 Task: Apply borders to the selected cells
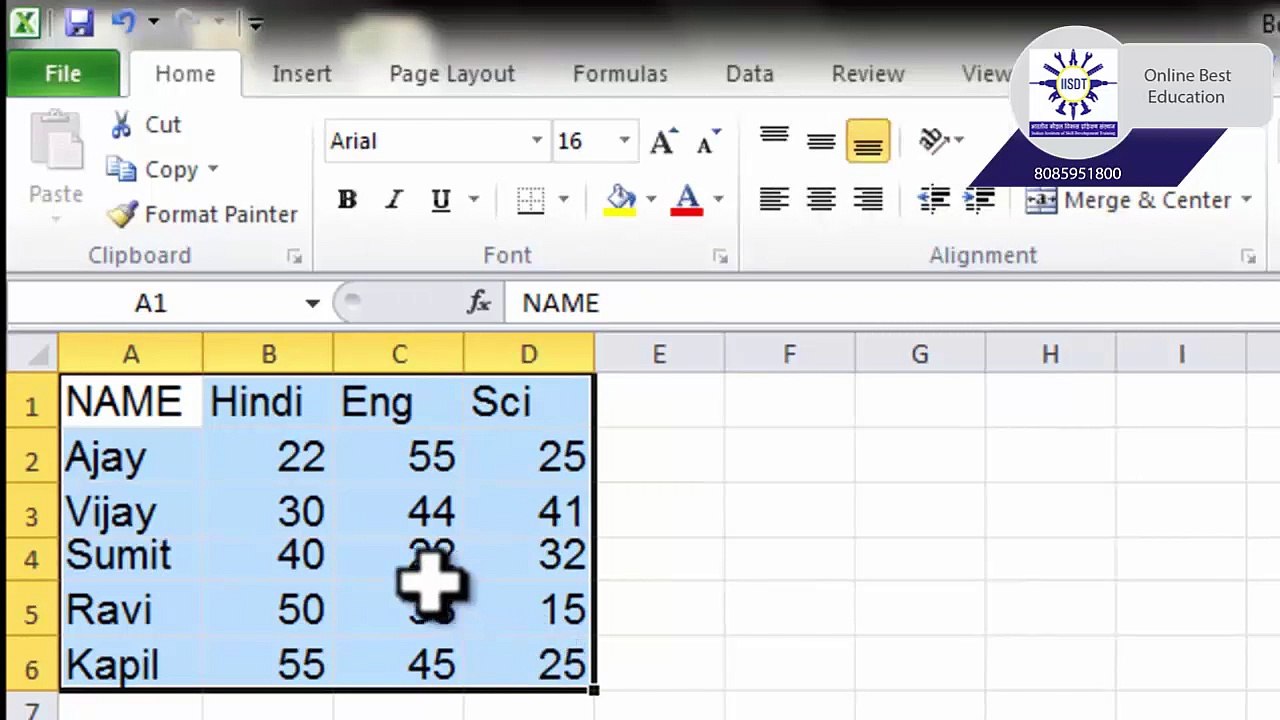[530, 200]
